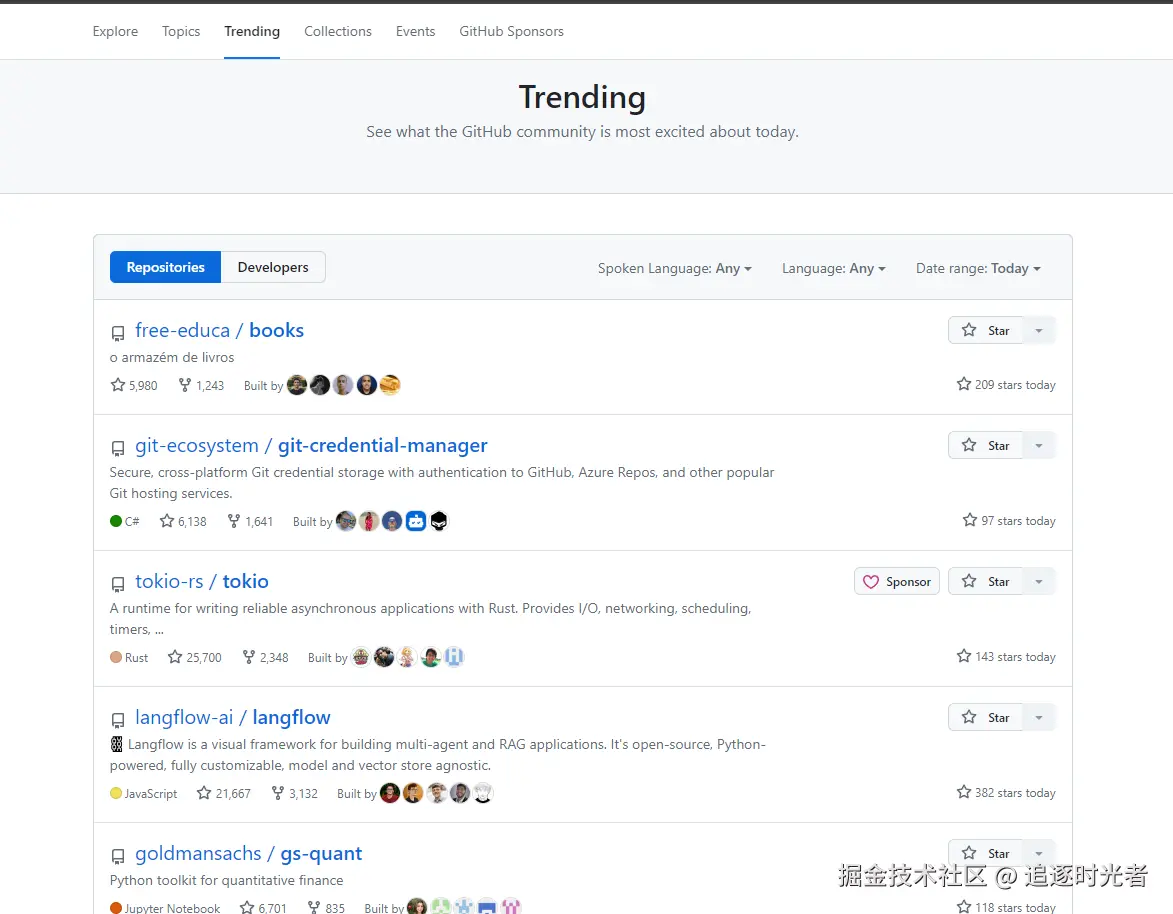The image size is (1173, 914).
Task: Expand star list options for free-educa/books
Action: (1039, 331)
